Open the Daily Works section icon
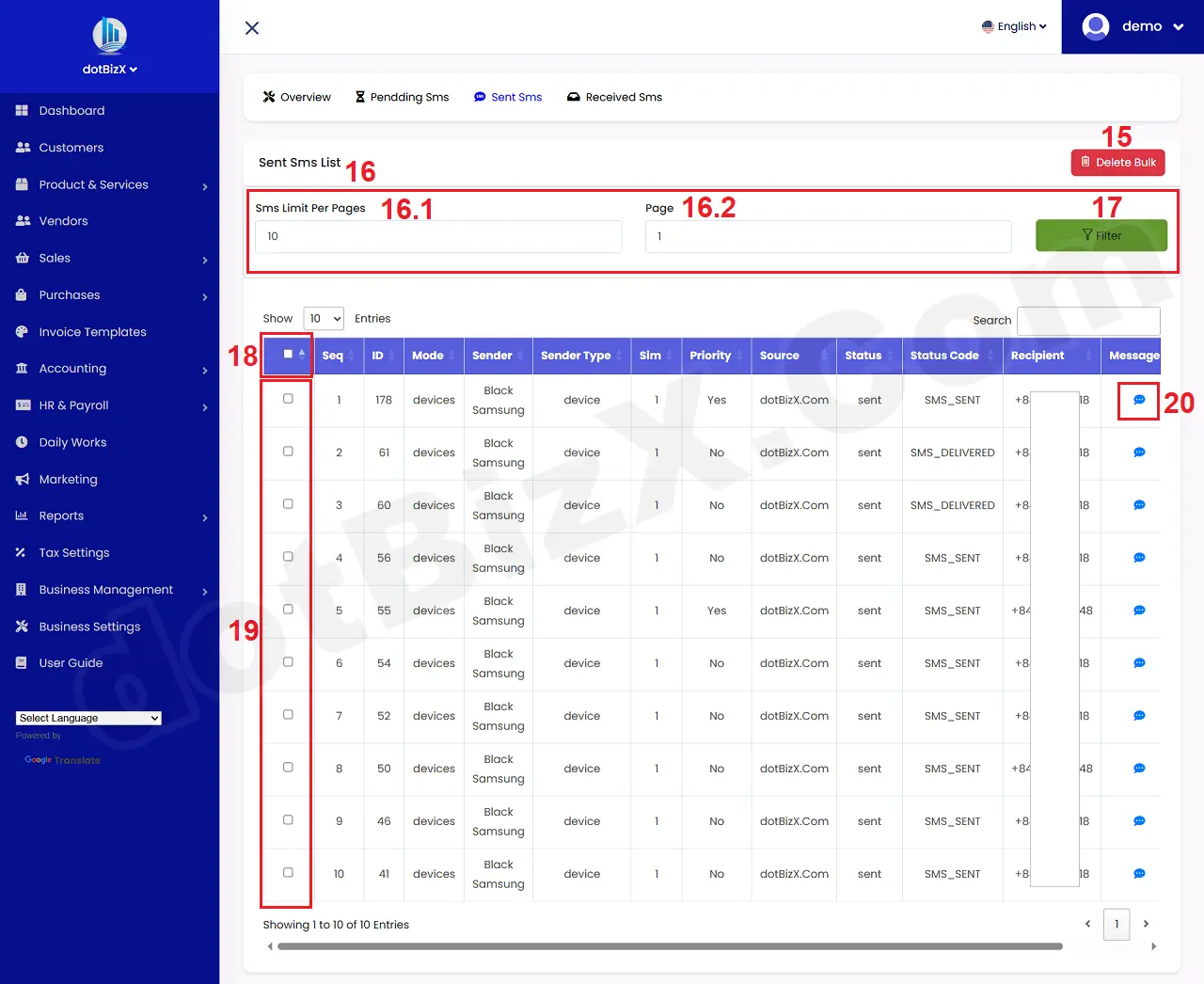 (x=21, y=442)
